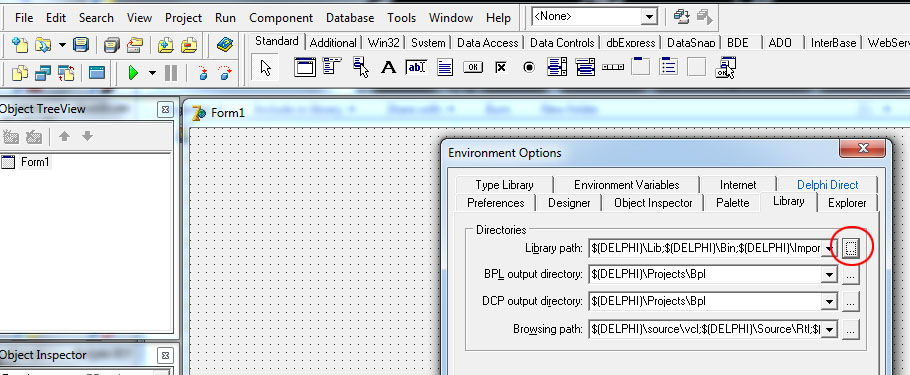Click the Open Project toolbar icon
The image size is (910, 375).
coord(135,45)
